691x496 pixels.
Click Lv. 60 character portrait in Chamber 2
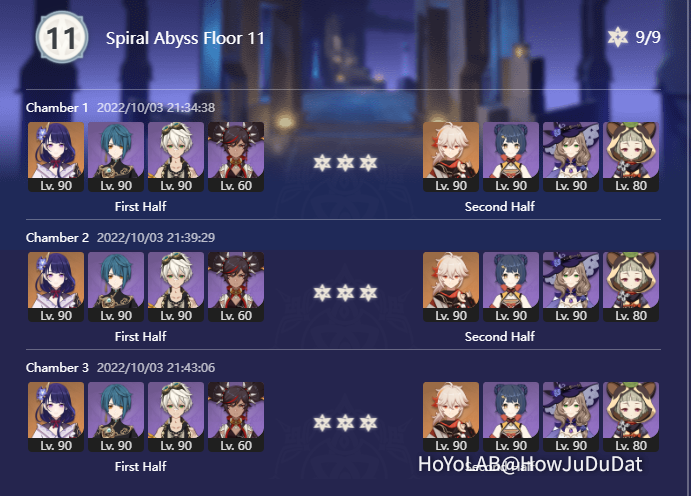[236, 287]
